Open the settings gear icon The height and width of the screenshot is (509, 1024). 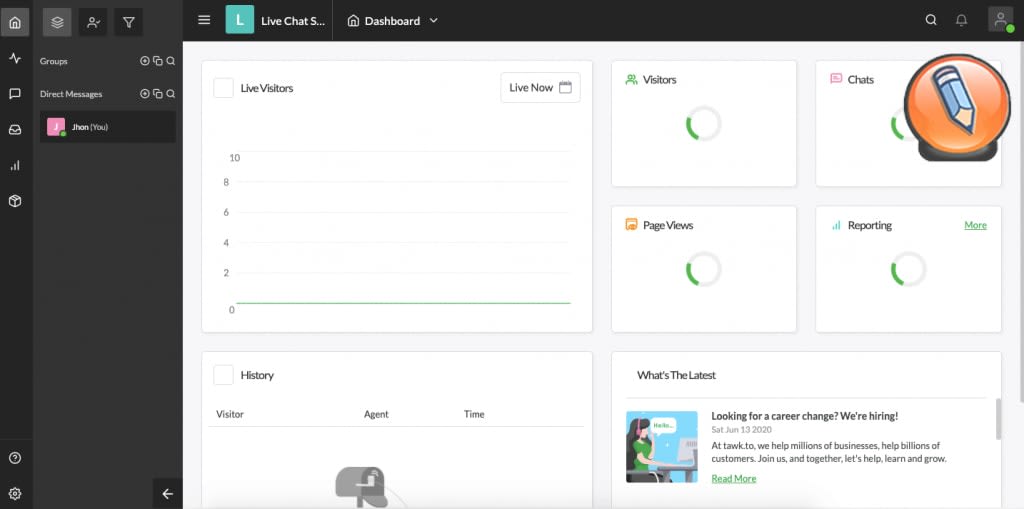point(14,494)
